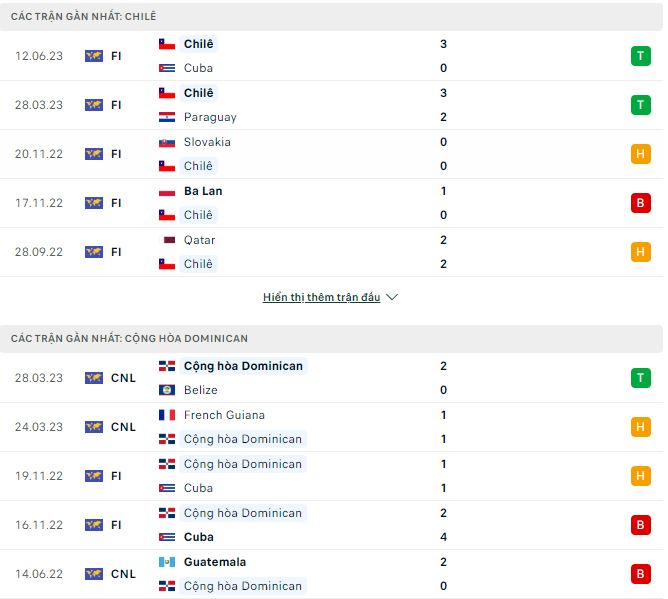Click the green T badge for Chilê vs Cuba

640,56
